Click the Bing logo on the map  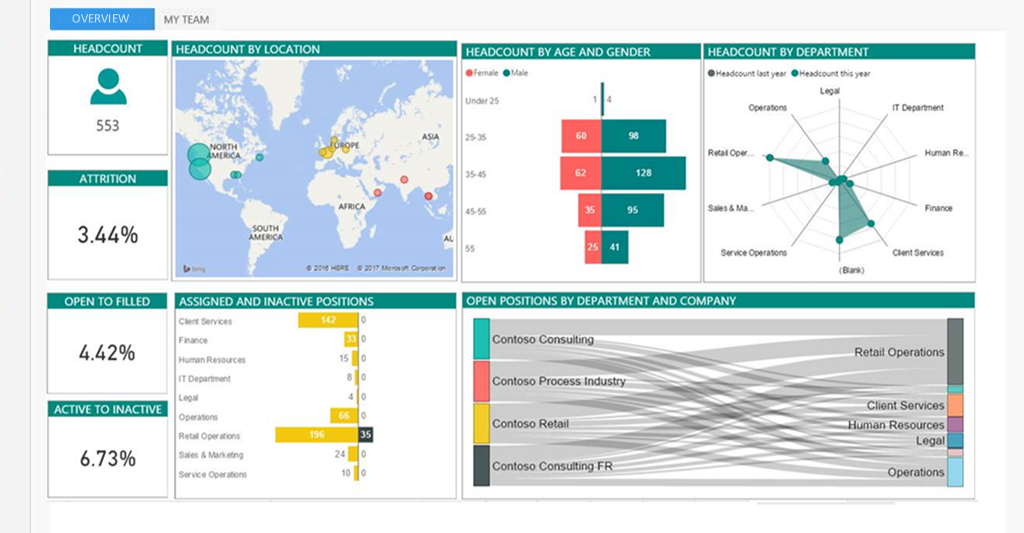[194, 268]
